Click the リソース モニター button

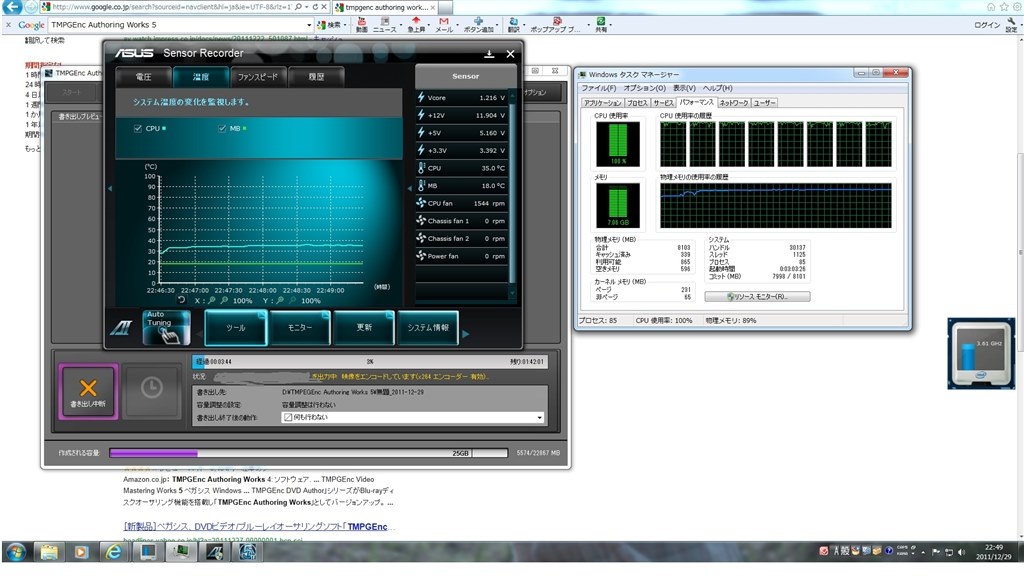click(757, 297)
